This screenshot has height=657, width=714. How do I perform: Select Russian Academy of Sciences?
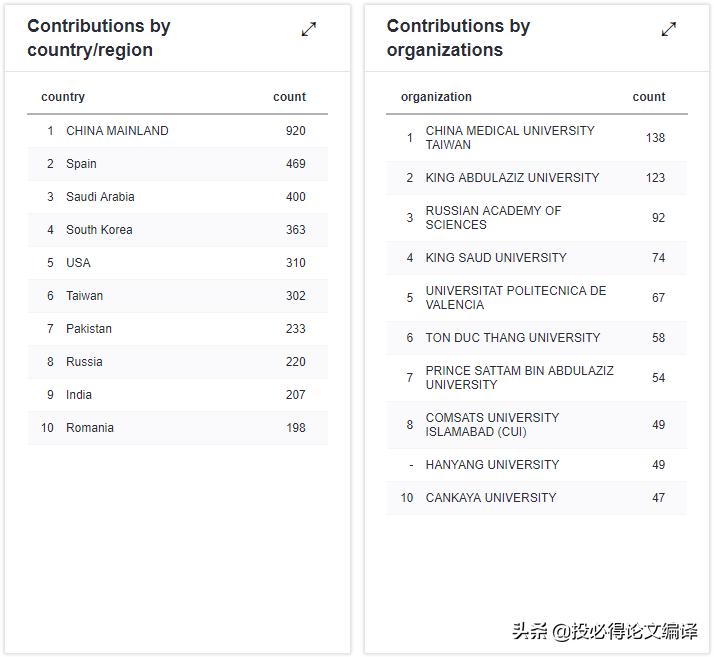point(493,218)
